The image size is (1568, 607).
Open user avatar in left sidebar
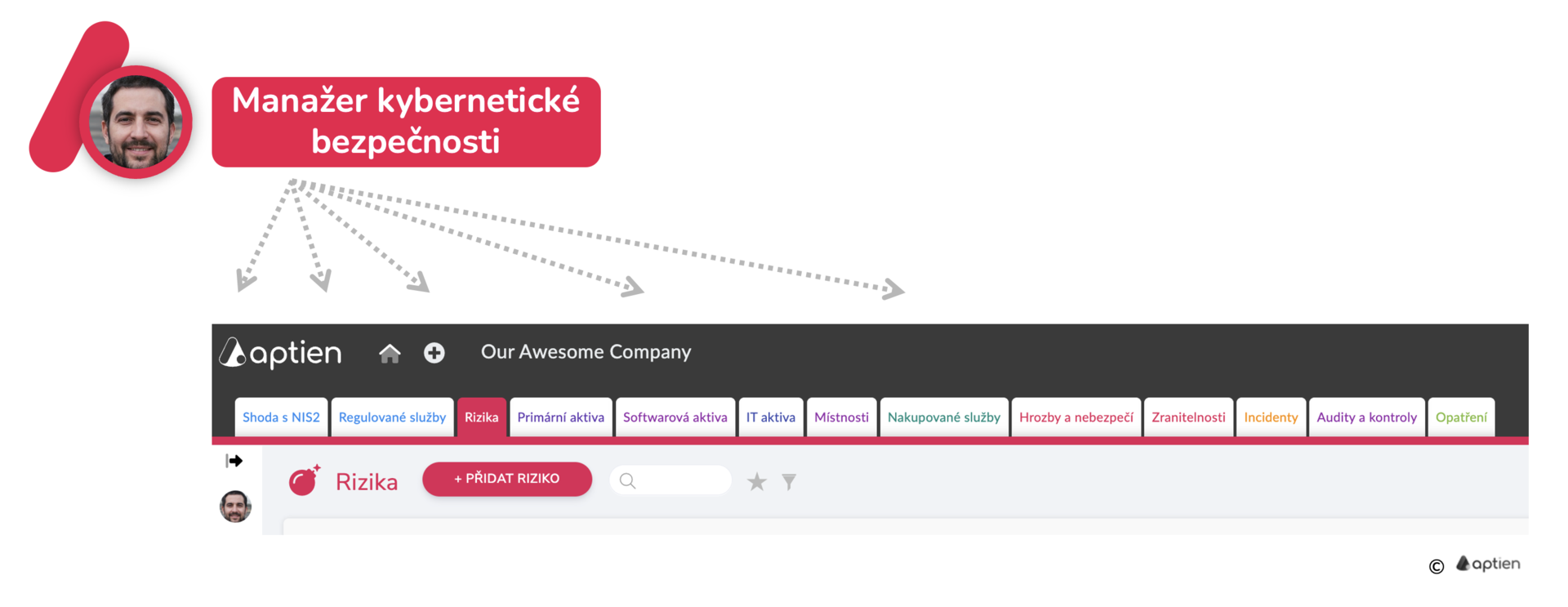click(235, 507)
